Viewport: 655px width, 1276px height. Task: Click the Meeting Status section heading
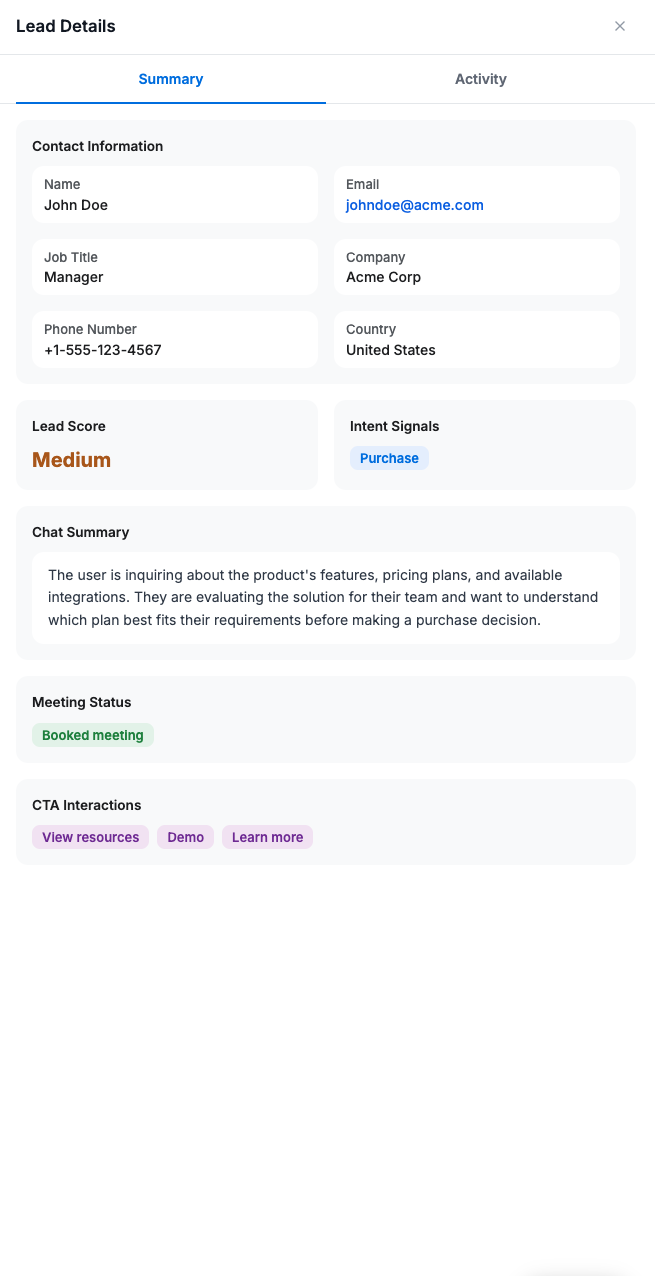tap(82, 702)
